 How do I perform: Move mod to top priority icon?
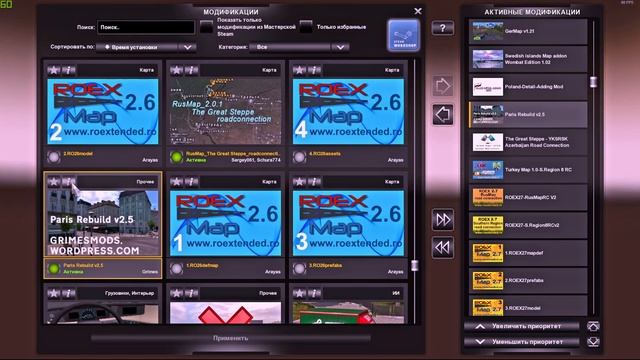tap(593, 326)
